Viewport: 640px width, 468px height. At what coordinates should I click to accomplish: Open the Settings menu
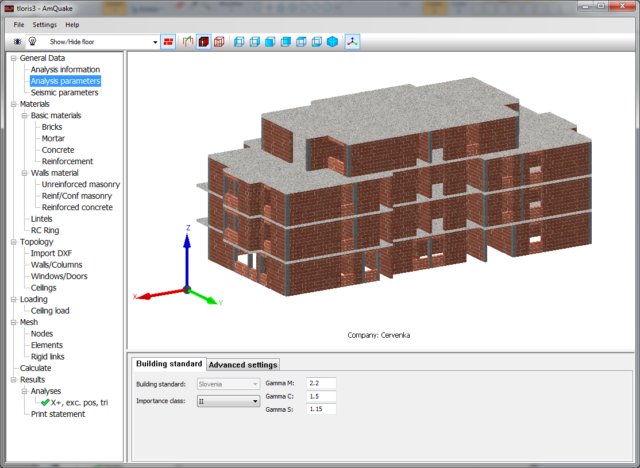45,24
